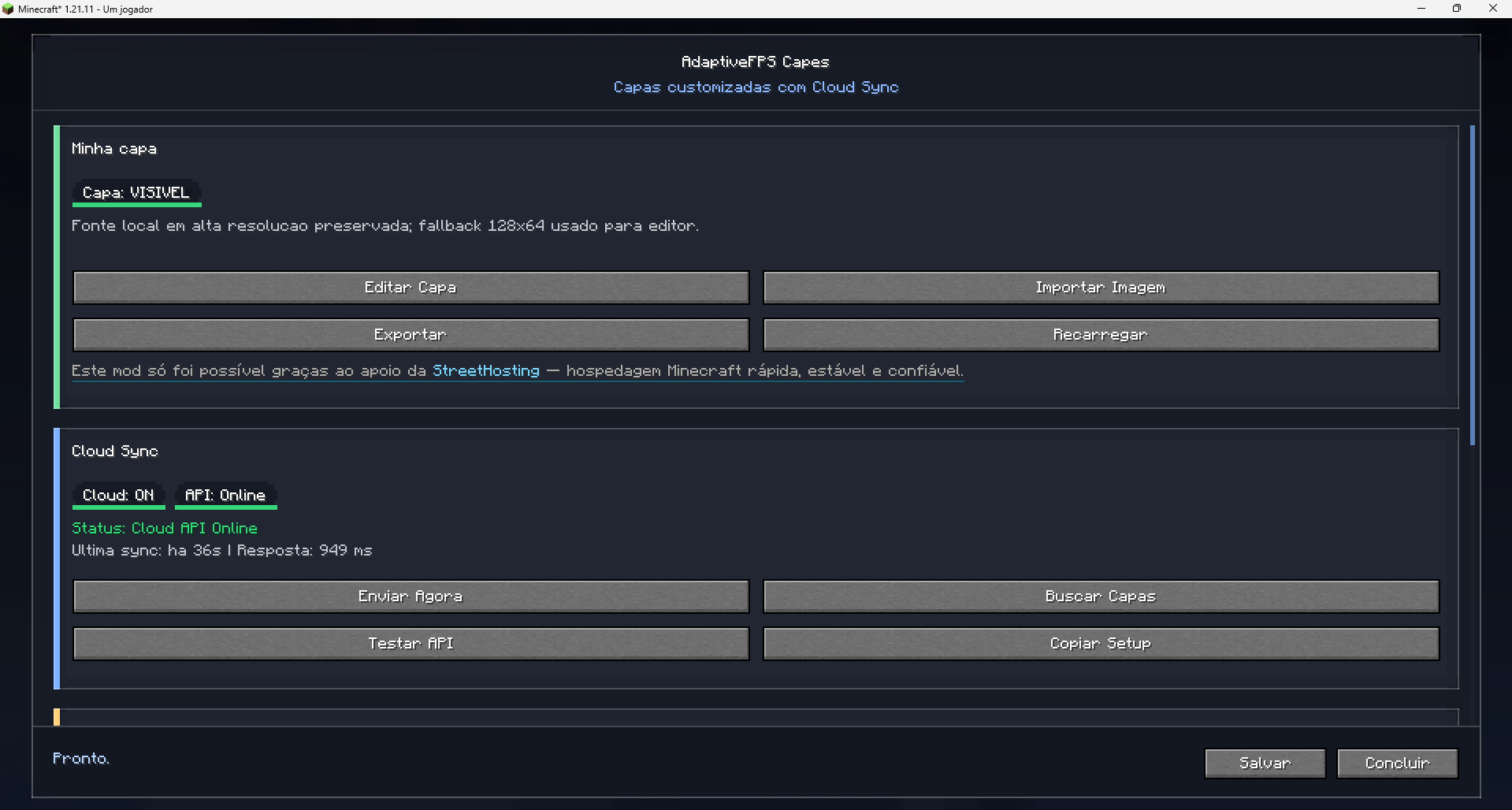Restore down the Minecraft window
1512x810 pixels.
[1457, 9]
